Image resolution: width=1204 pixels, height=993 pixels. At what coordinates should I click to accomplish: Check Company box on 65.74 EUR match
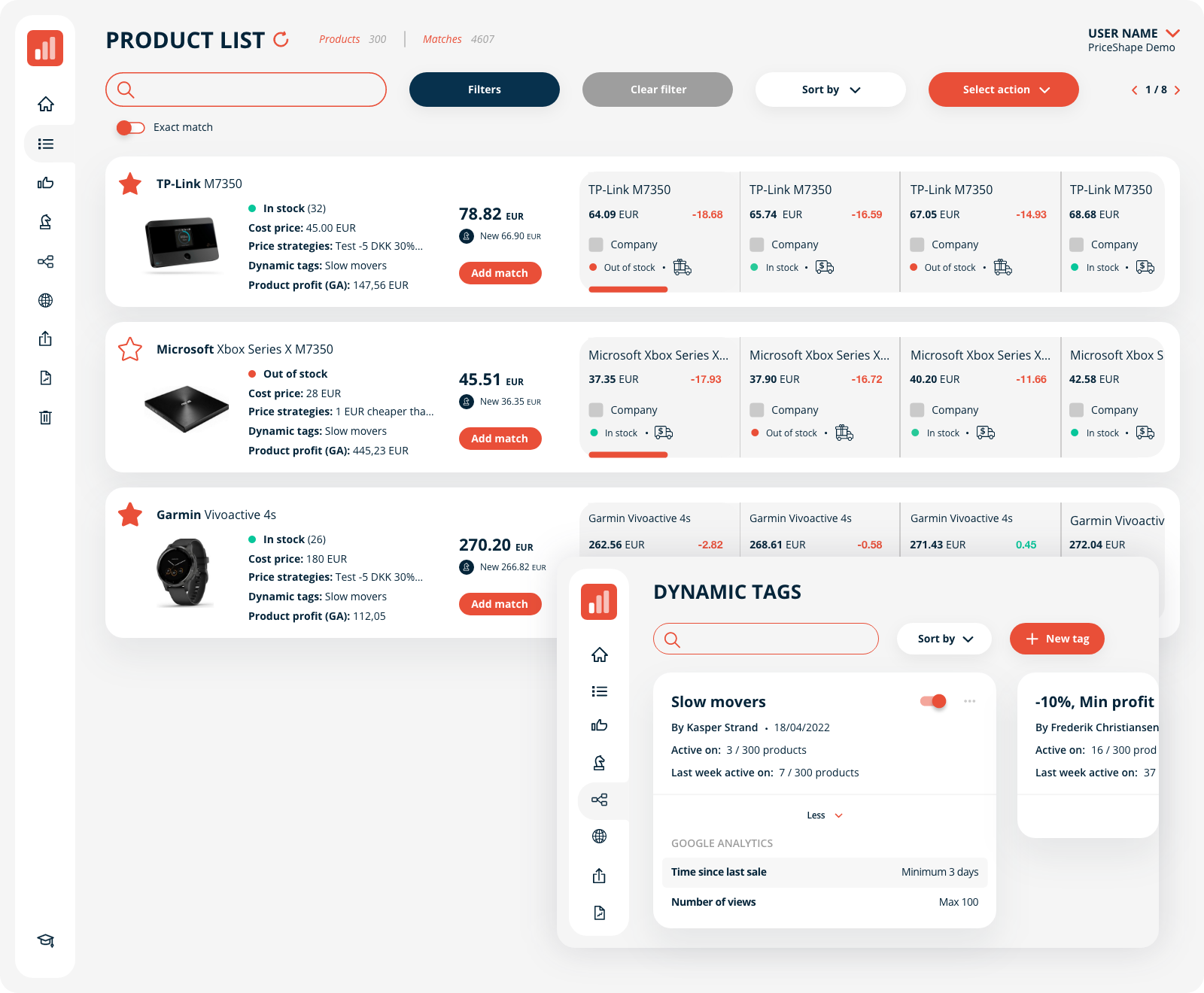coord(757,244)
